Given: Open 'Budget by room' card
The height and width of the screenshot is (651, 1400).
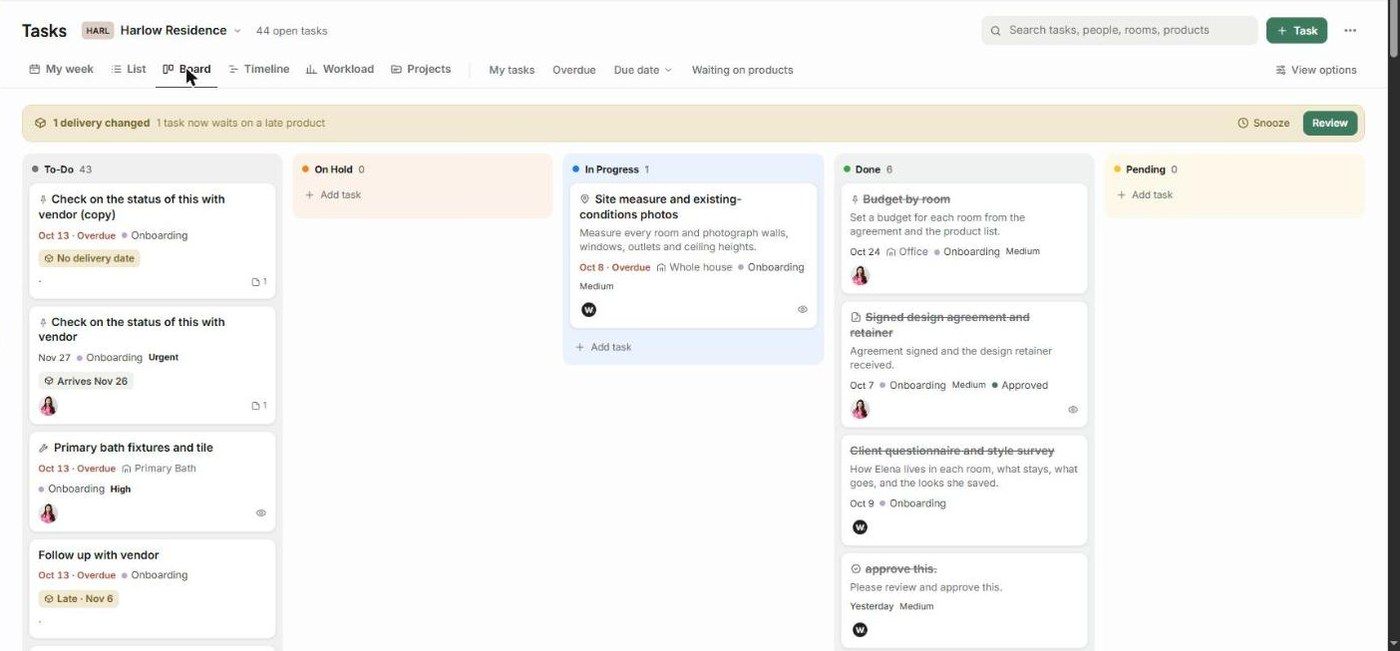Looking at the screenshot, I should point(964,238).
